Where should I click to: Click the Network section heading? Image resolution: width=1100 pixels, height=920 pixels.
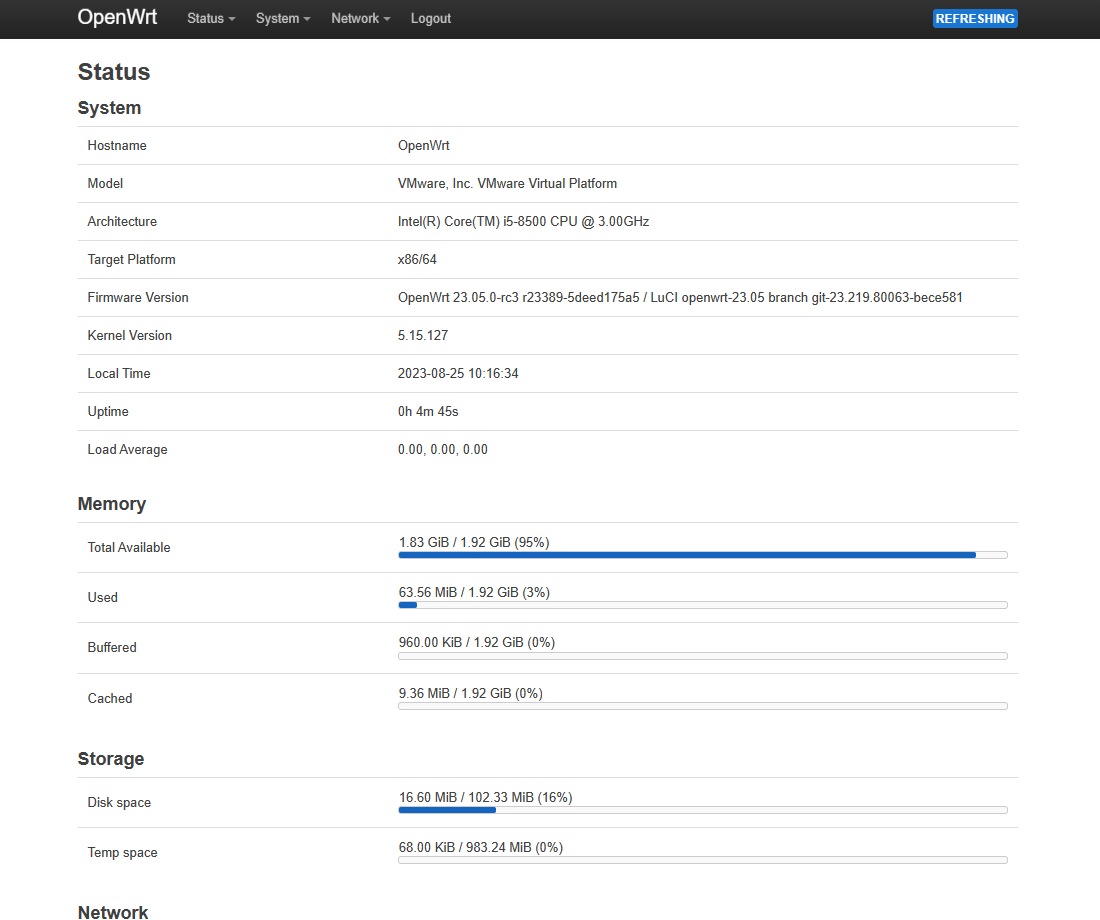(x=113, y=912)
